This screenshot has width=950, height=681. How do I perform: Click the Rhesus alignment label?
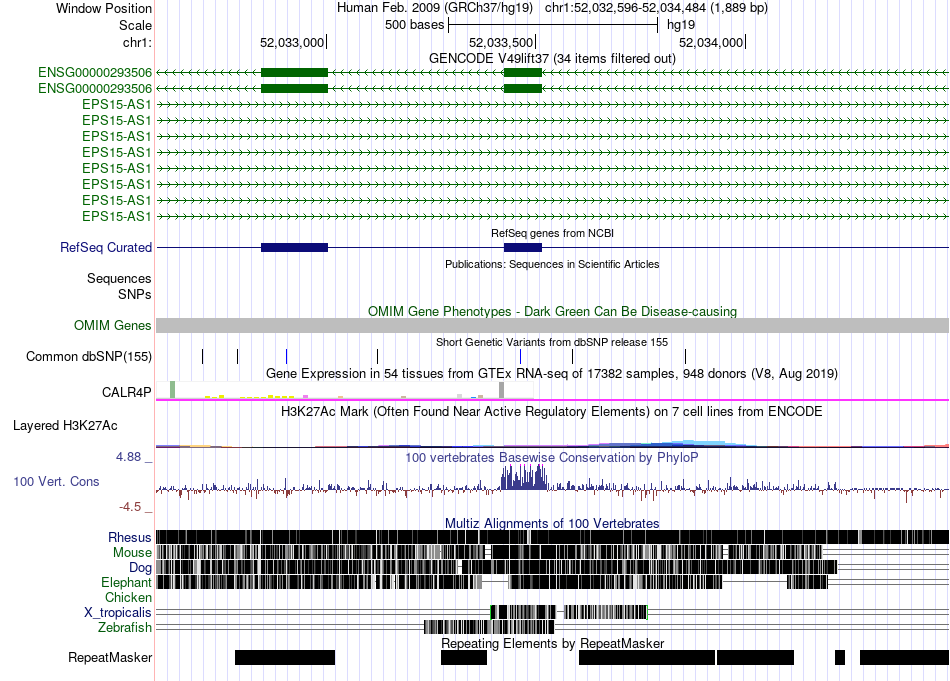point(130,537)
